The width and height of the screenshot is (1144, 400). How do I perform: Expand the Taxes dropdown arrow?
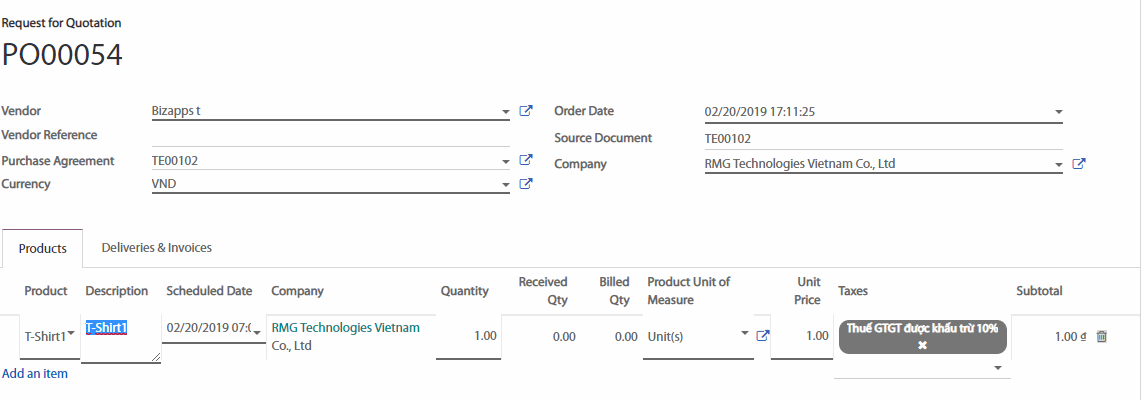pyautogui.click(x=997, y=368)
